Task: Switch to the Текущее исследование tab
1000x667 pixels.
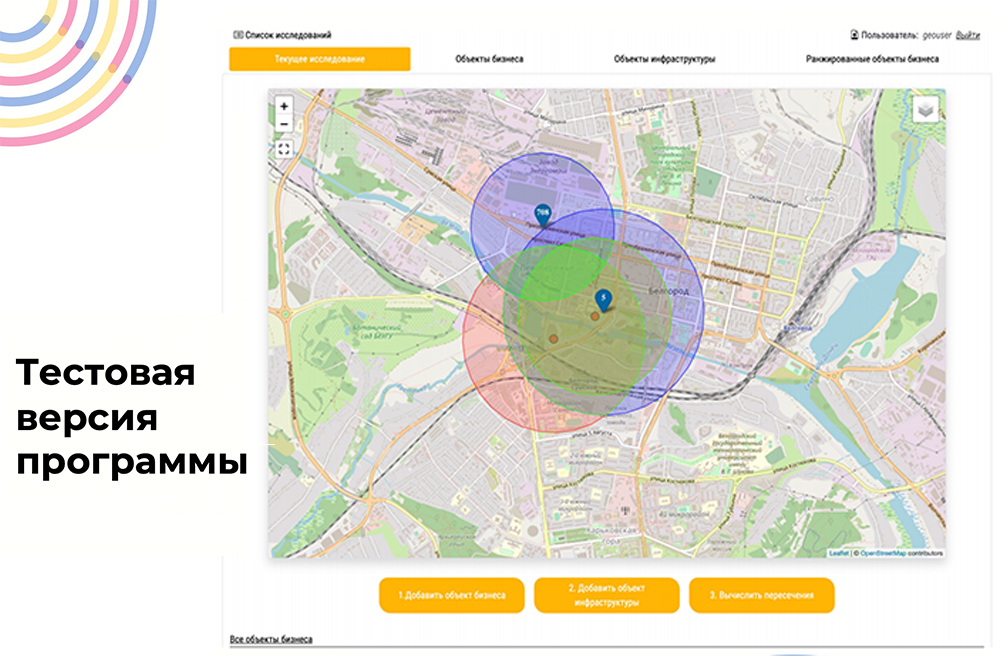Action: 320,59
